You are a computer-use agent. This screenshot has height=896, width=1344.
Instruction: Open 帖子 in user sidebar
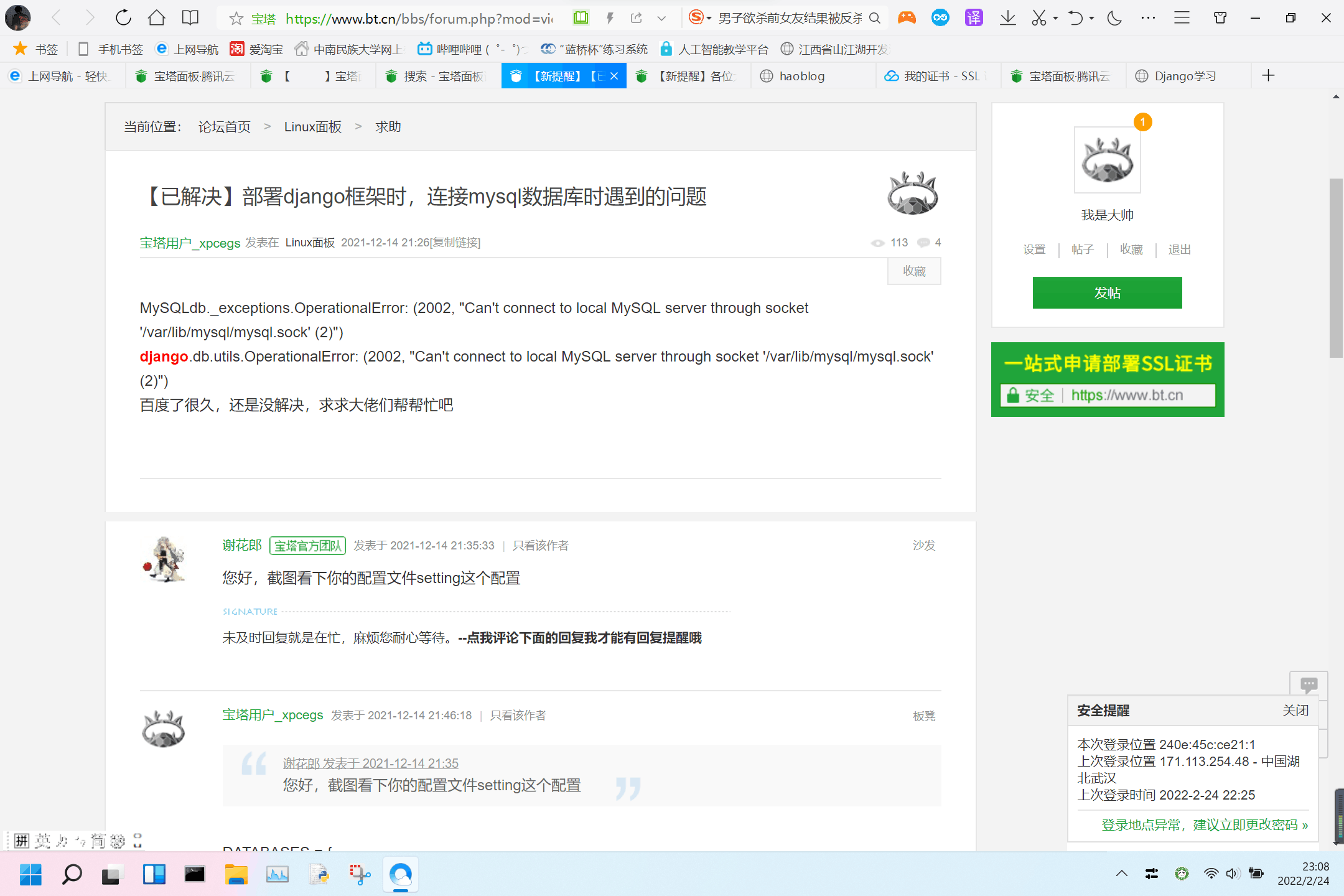(1083, 250)
